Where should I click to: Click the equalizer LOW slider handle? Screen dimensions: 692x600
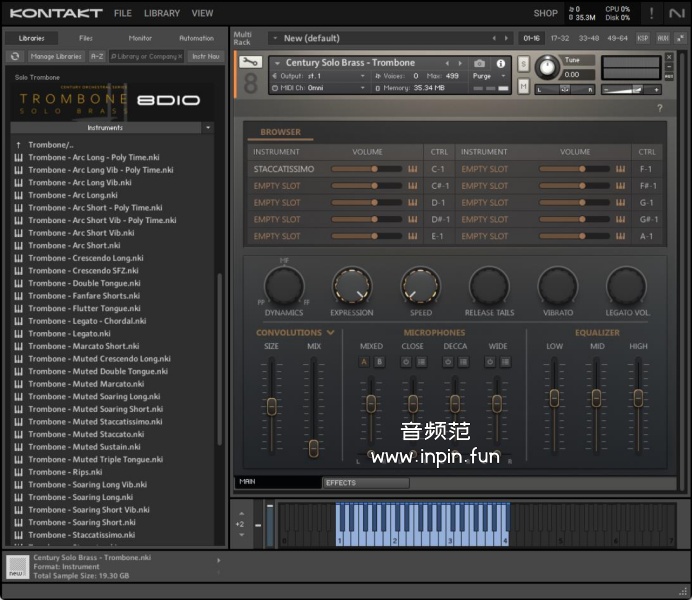pos(554,397)
